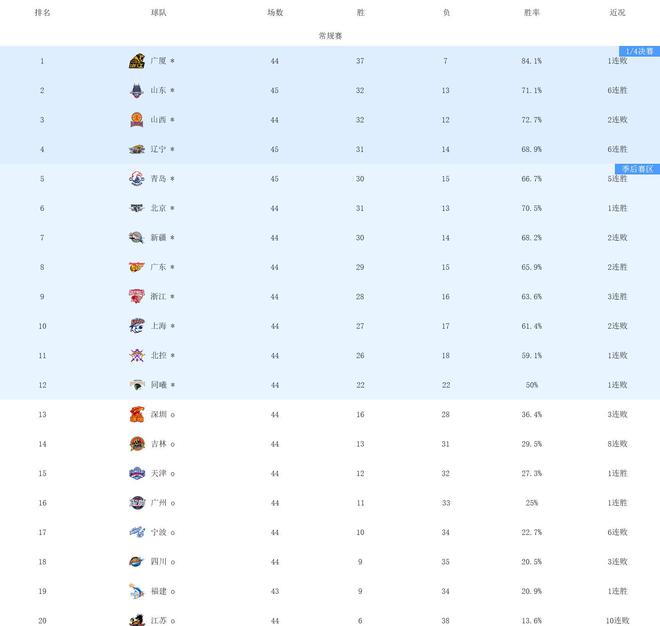Open the 同曦 team name link
Viewport: 660px width, 626px height.
click(x=158, y=385)
